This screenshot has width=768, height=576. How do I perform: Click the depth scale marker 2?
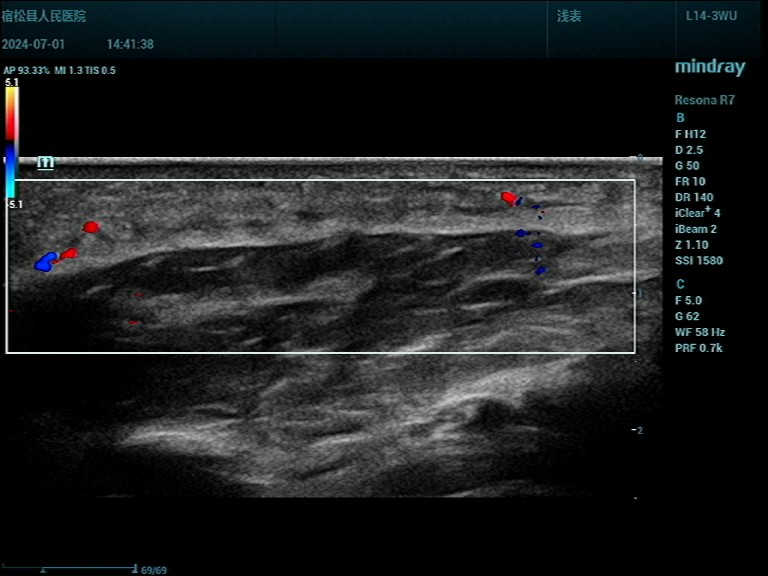(x=638, y=430)
